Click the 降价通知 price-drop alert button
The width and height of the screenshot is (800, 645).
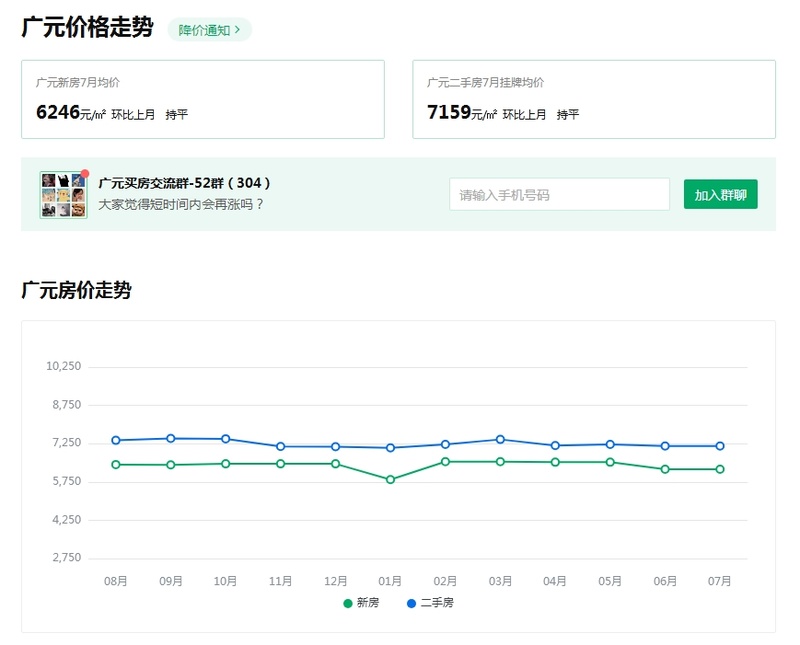tap(209, 30)
